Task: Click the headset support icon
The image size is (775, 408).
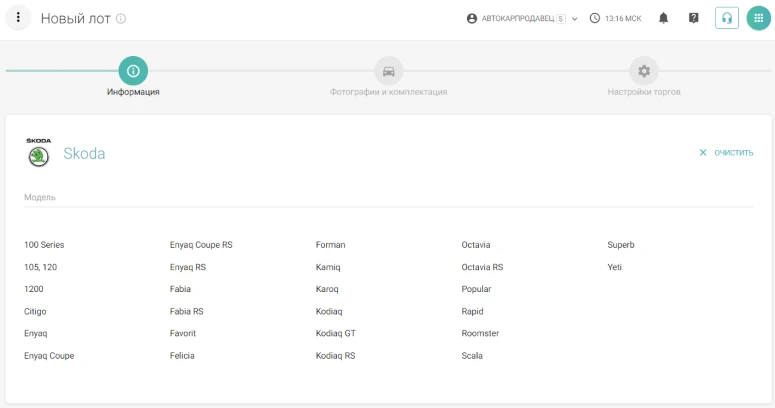Action: (727, 18)
